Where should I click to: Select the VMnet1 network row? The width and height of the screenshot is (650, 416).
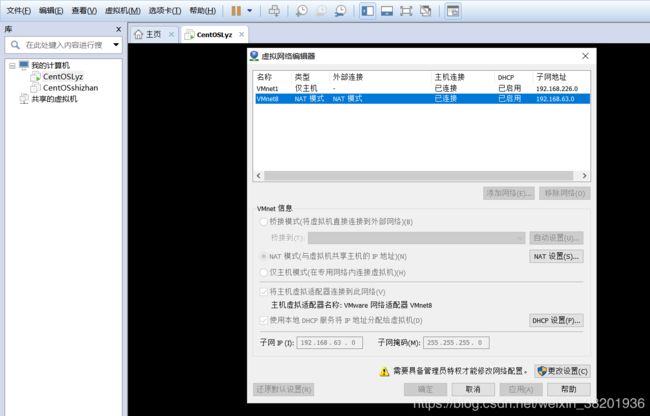[421, 88]
